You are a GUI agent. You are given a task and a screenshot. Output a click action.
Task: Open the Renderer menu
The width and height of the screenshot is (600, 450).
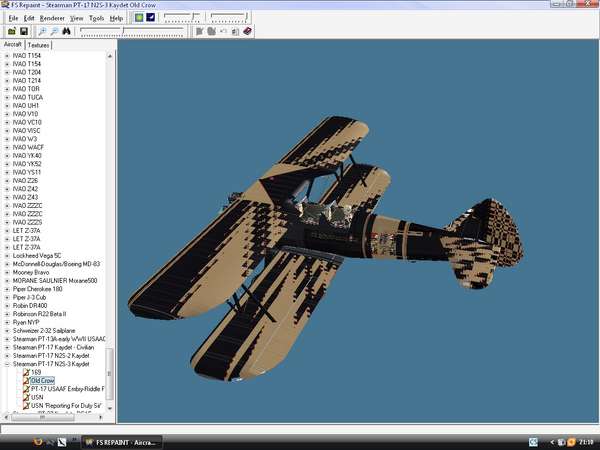[52, 18]
